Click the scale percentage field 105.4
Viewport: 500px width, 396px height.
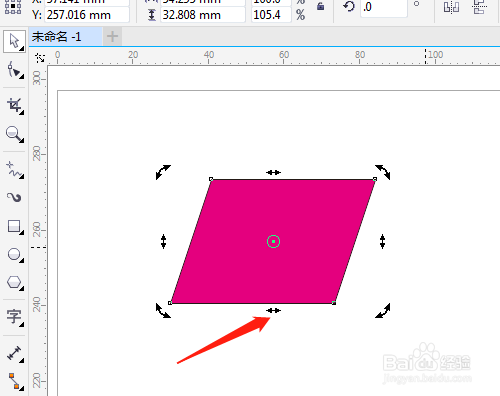tap(271, 15)
